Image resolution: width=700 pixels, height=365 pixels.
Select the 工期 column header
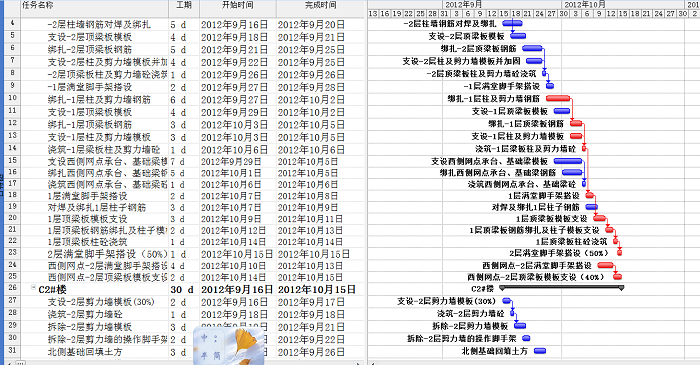tap(184, 5)
